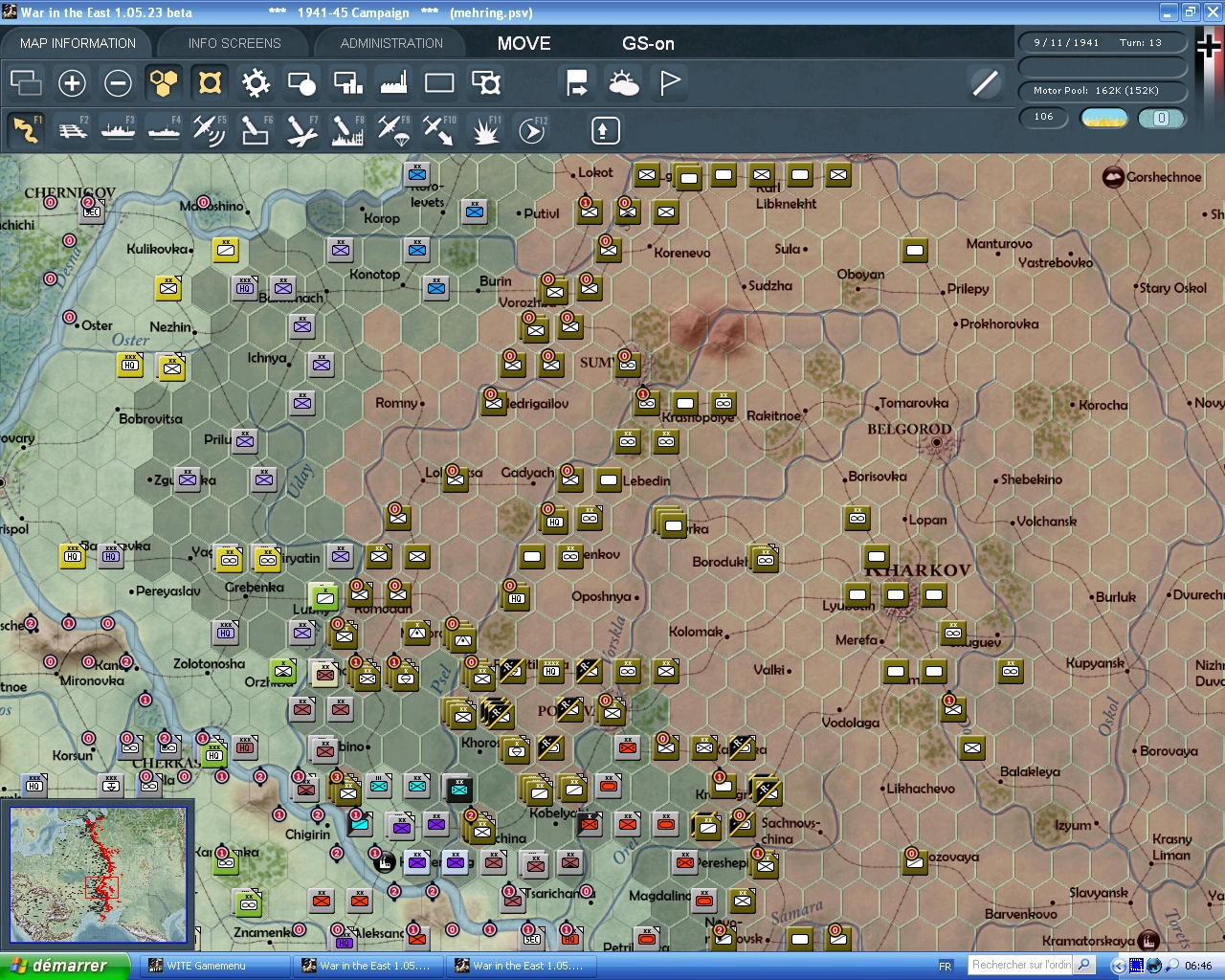Select the HQ unit counter beside Oposhnya
The width and height of the screenshot is (1225, 980).
(x=517, y=596)
